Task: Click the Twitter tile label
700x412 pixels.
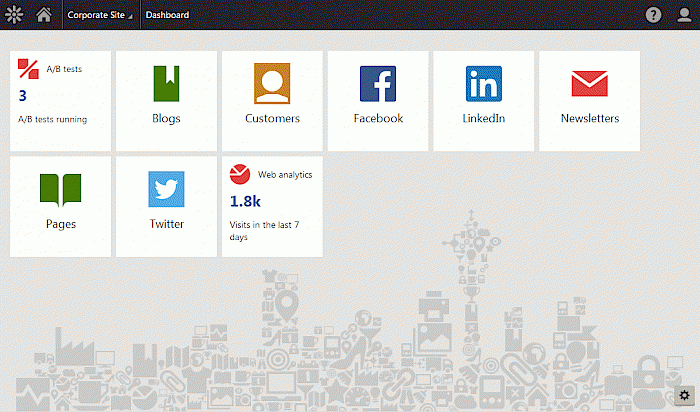Action: tap(167, 224)
